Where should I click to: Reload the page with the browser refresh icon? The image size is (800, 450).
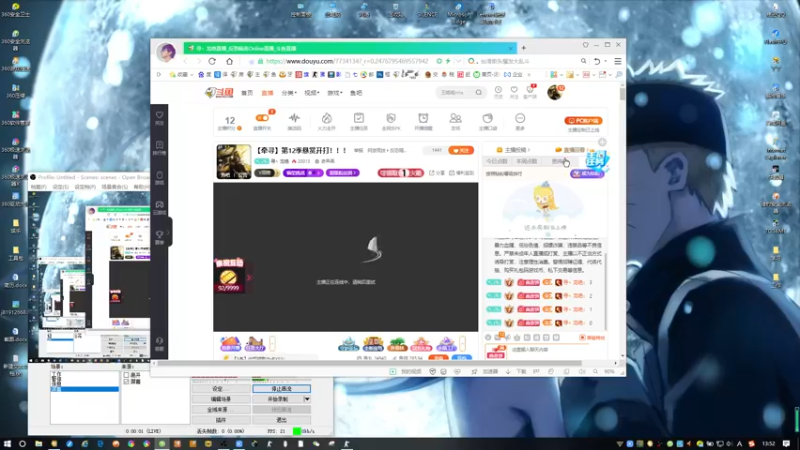pos(212,61)
